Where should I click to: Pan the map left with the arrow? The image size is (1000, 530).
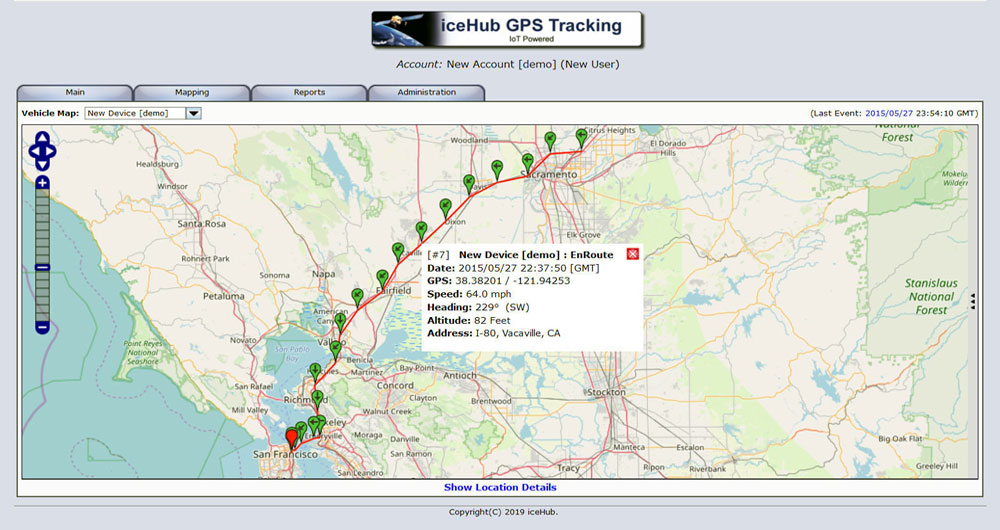[34, 151]
